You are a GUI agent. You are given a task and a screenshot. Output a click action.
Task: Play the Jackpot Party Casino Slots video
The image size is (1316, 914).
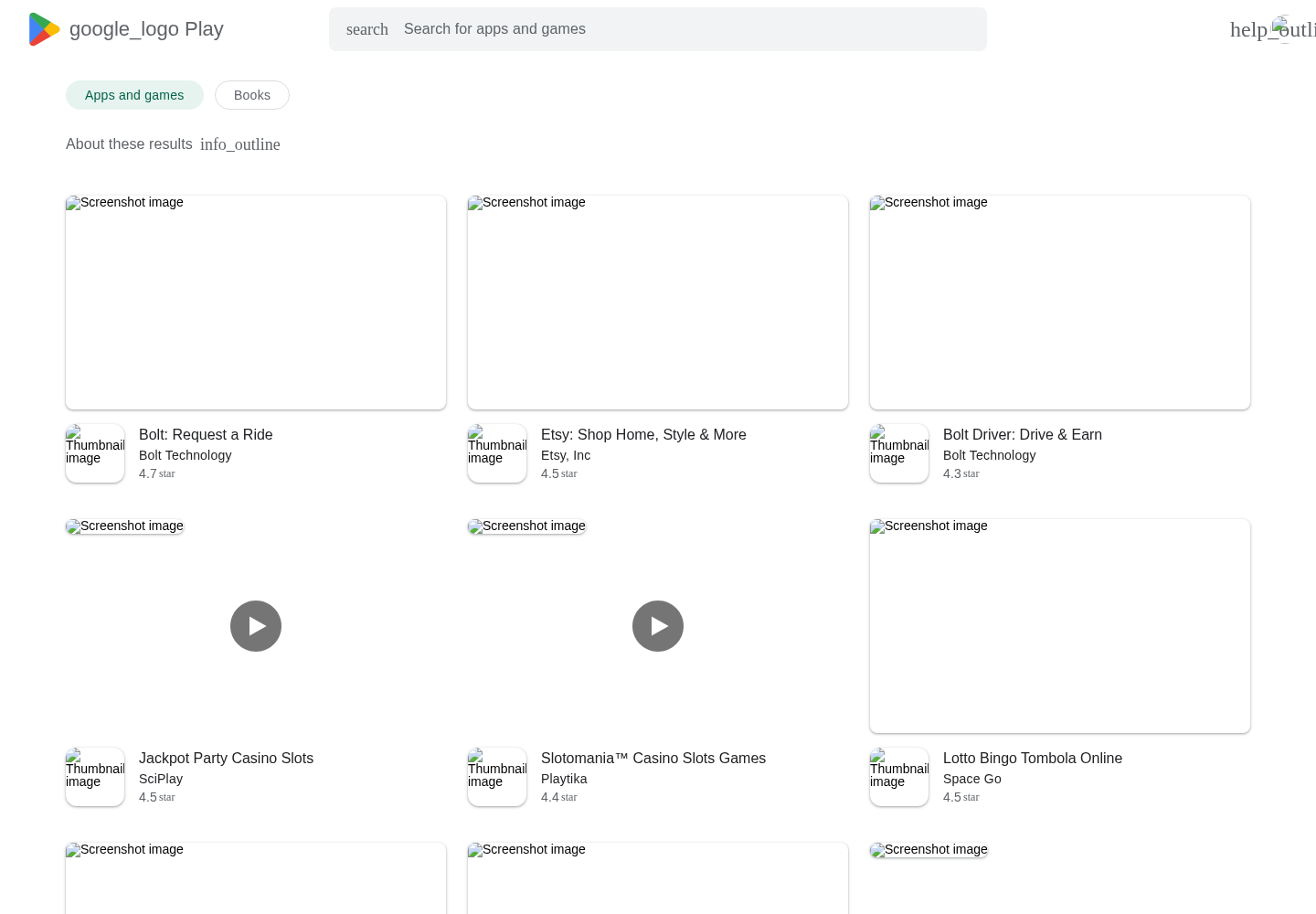(x=256, y=626)
